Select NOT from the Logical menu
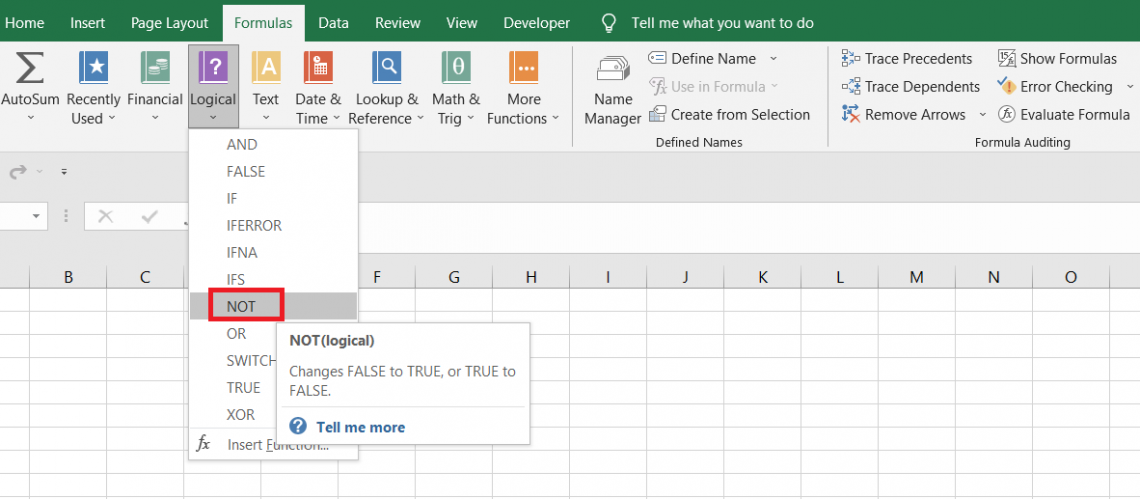This screenshot has height=499, width=1140. pyautogui.click(x=242, y=307)
